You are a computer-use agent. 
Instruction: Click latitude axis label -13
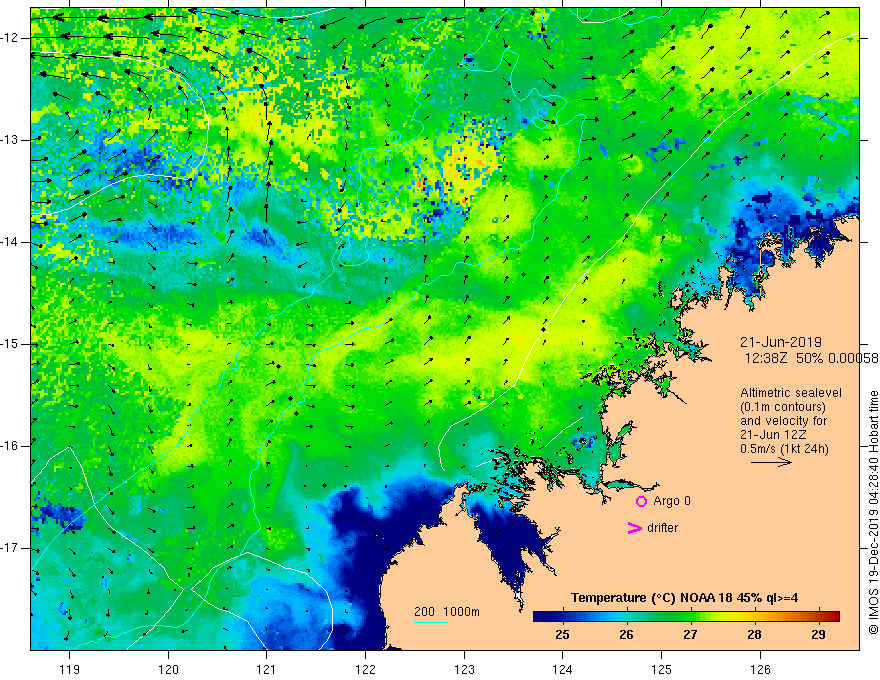11,140
